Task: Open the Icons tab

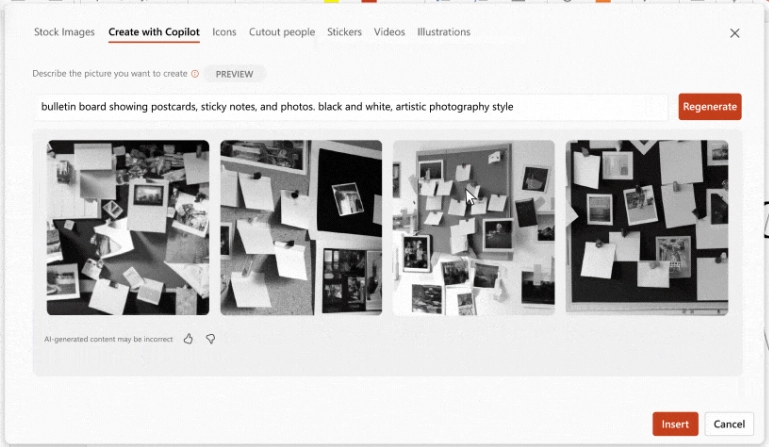Action: (x=224, y=32)
